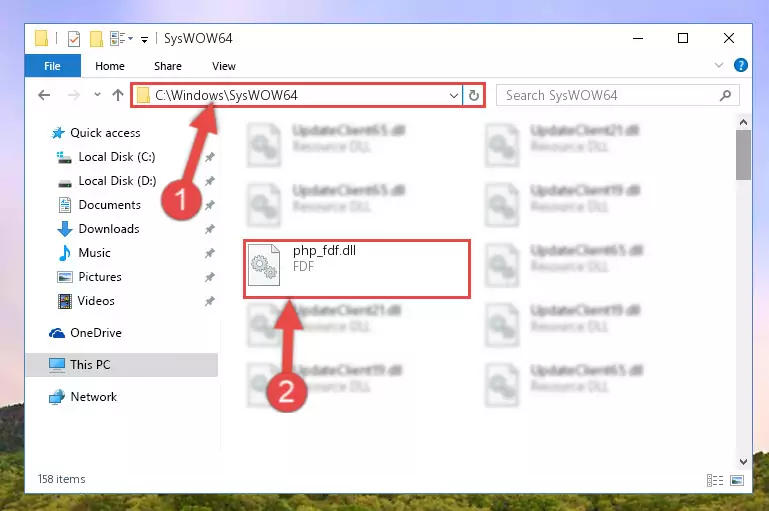Select the php_fdf.dll file
Viewport: 769px width, 511px height.
point(357,269)
